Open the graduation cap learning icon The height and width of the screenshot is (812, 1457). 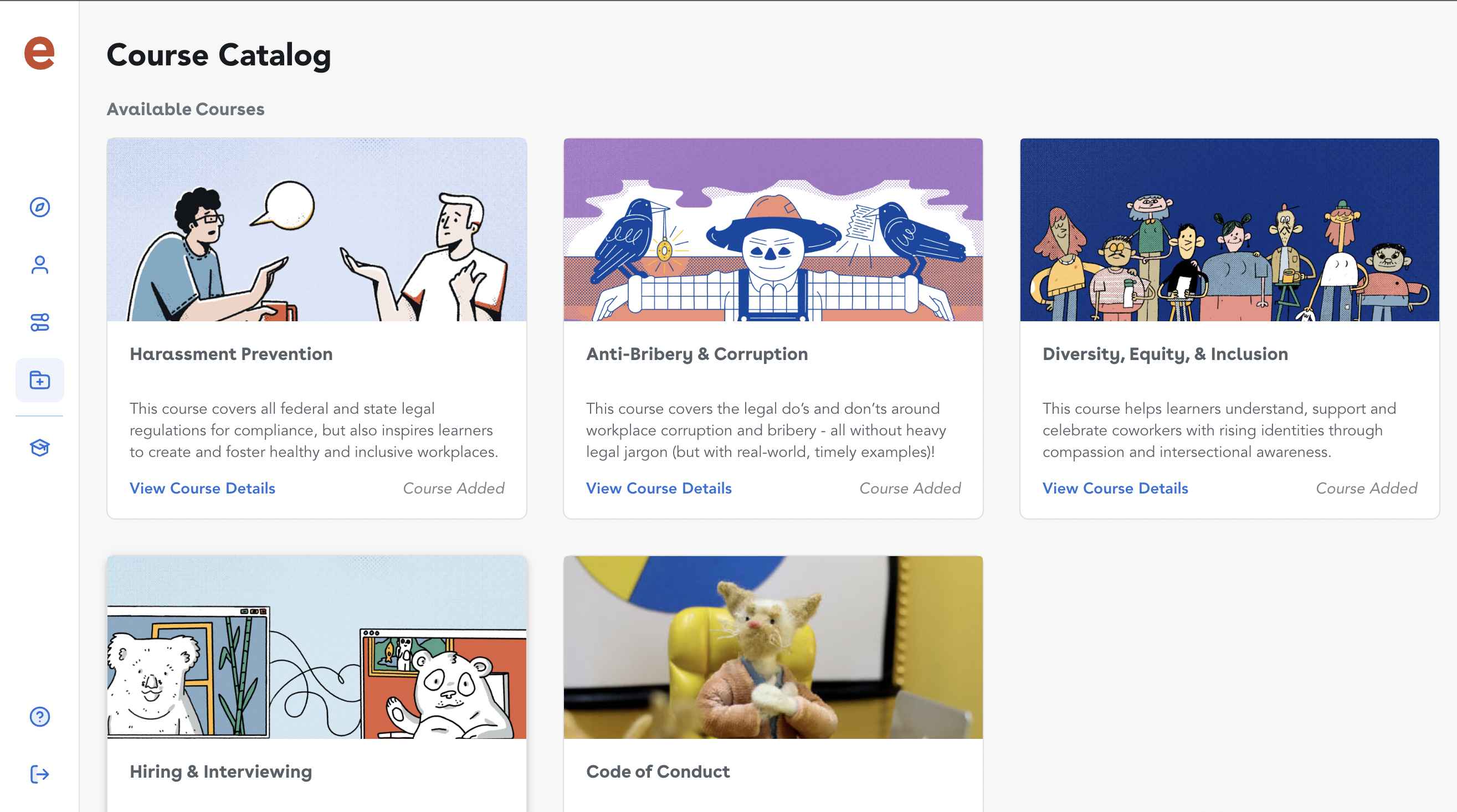[x=39, y=448]
